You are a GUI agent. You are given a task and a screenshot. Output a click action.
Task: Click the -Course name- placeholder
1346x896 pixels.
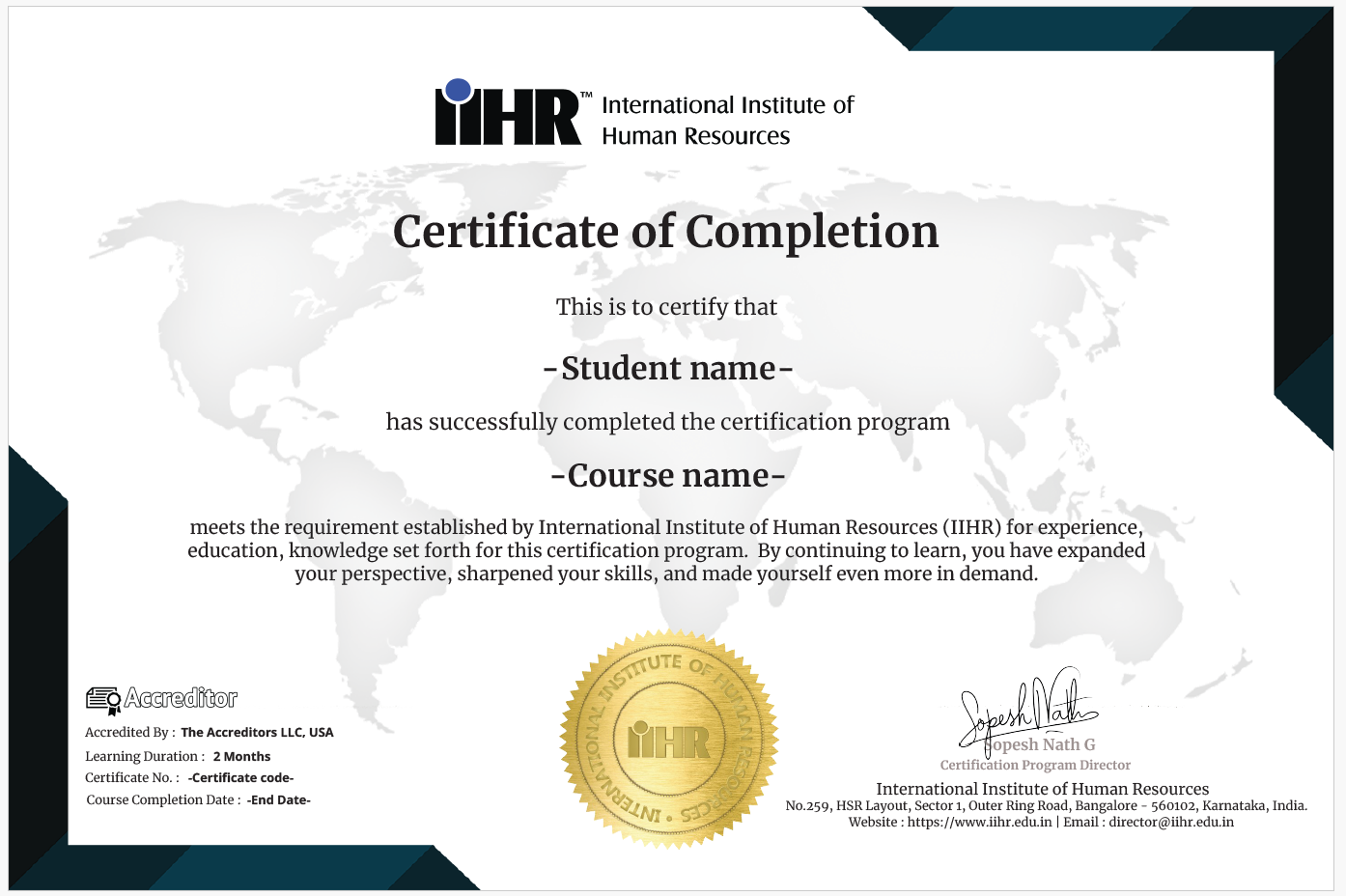tap(668, 475)
